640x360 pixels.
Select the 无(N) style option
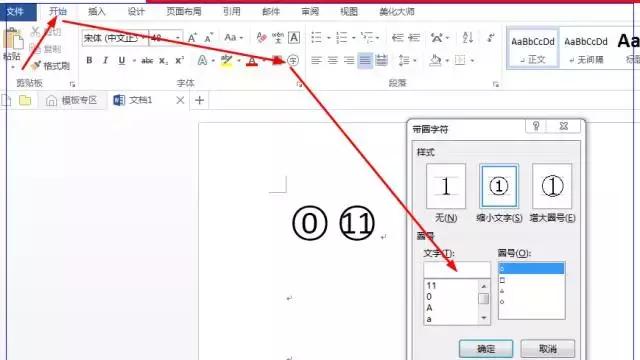[446, 193]
